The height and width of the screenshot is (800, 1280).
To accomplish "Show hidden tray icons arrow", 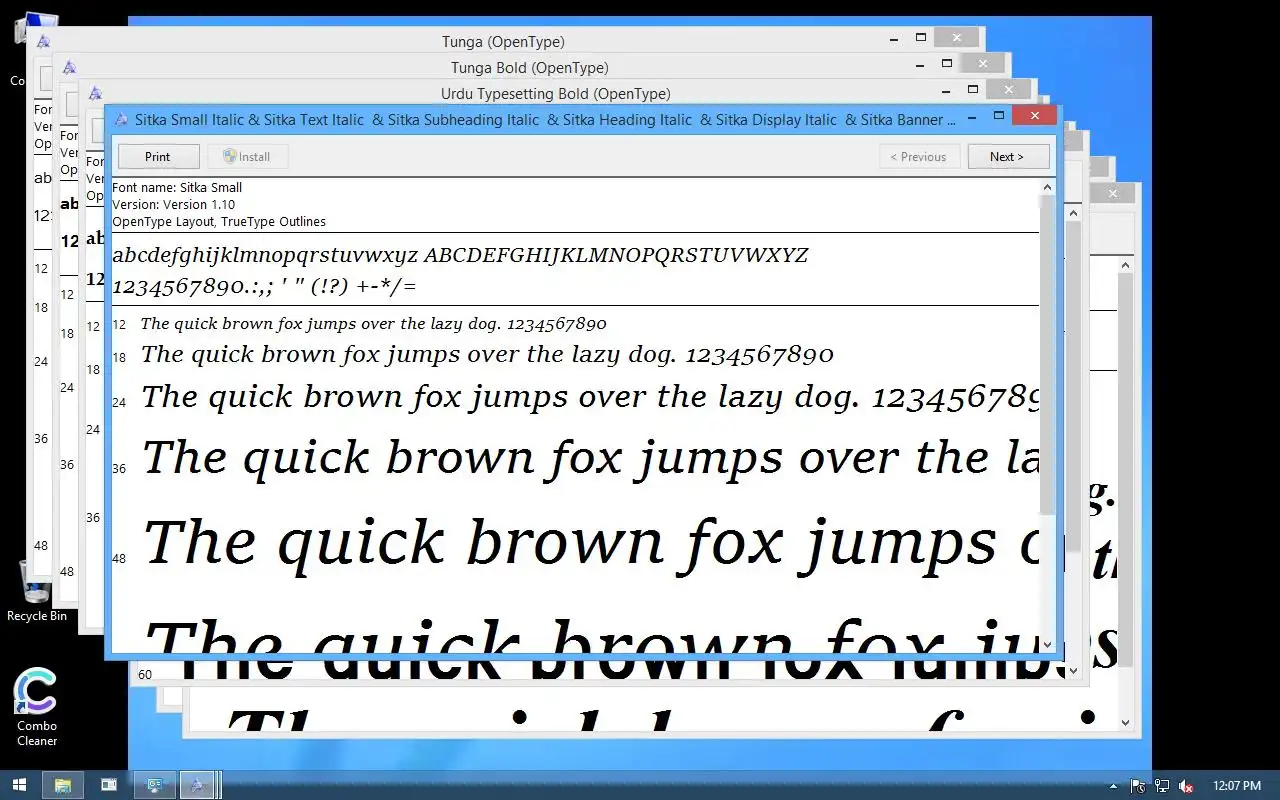I will 1114,786.
